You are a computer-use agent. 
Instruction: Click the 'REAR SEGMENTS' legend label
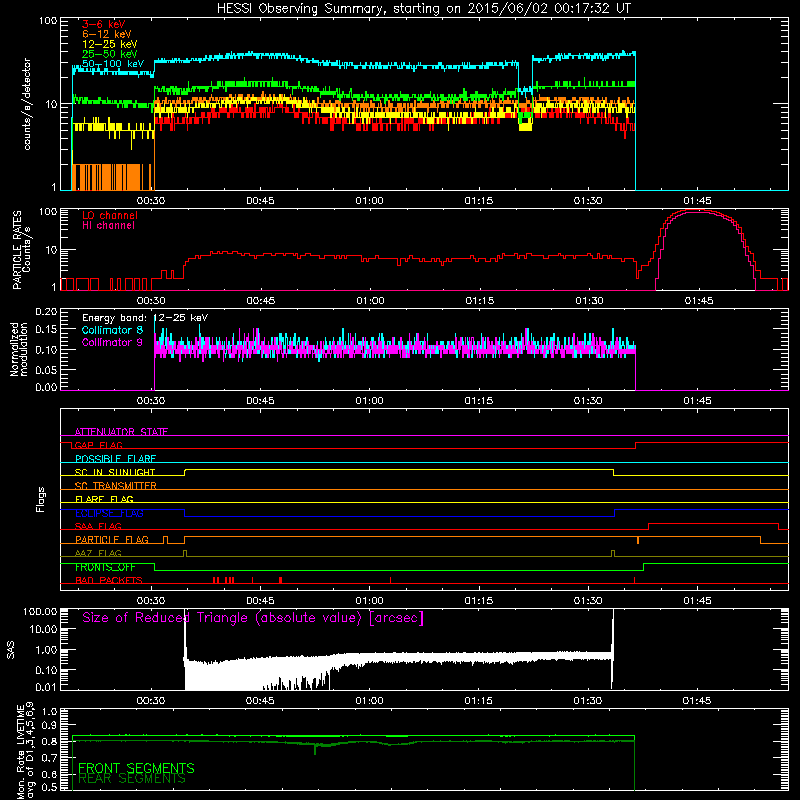coord(132,779)
